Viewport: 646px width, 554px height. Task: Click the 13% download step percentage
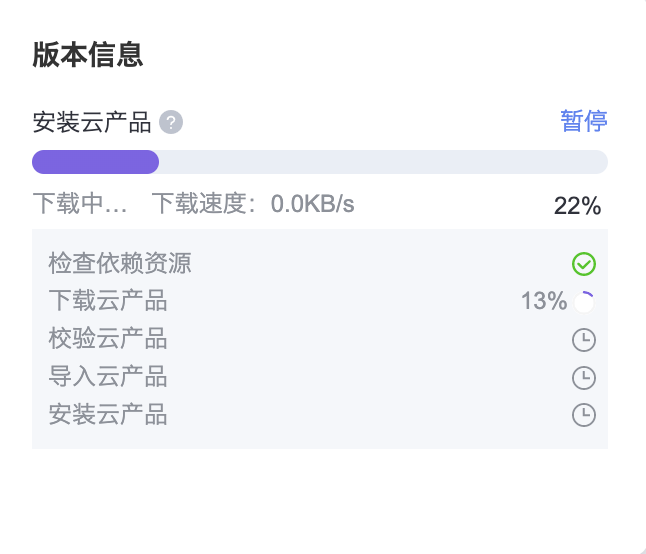(543, 301)
